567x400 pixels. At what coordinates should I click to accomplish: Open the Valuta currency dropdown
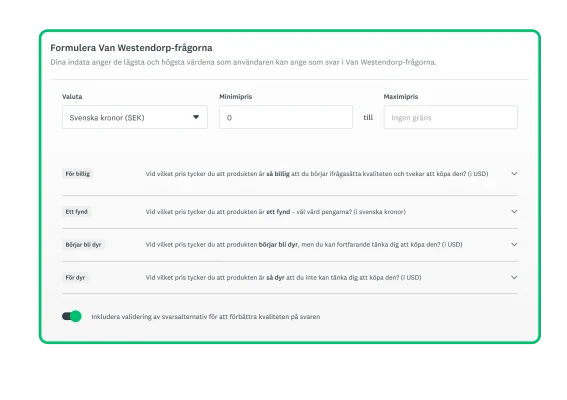135,117
